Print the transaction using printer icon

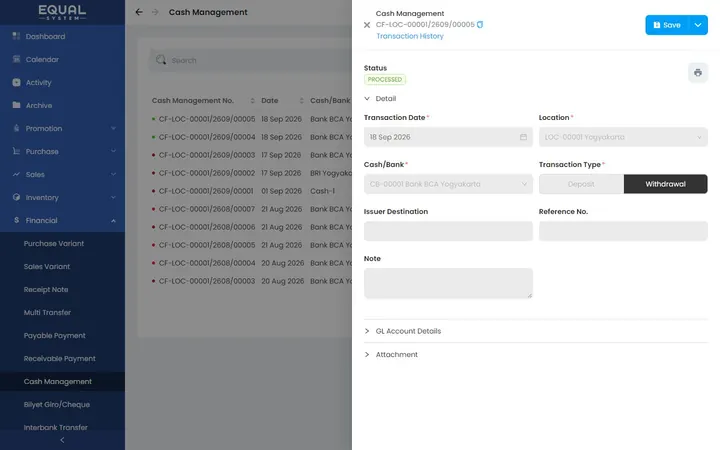click(x=698, y=73)
